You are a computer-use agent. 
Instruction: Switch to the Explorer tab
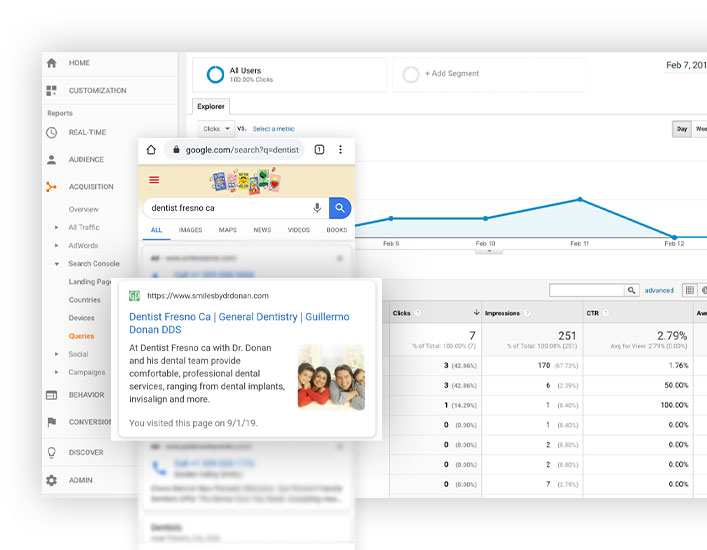coord(211,106)
